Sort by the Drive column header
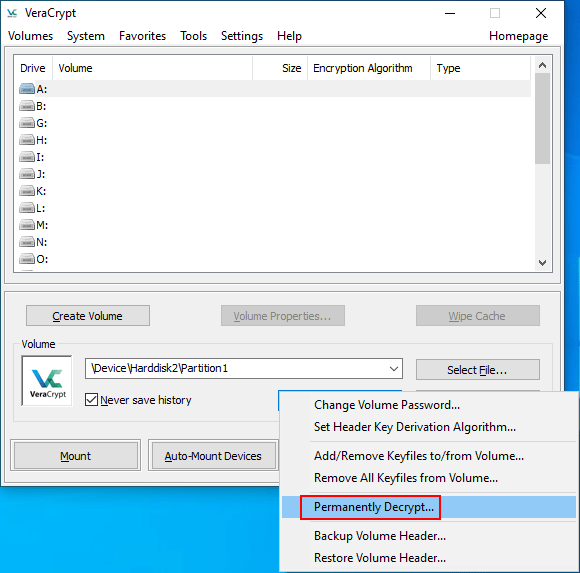Viewport: 580px width, 573px height. [x=33, y=68]
